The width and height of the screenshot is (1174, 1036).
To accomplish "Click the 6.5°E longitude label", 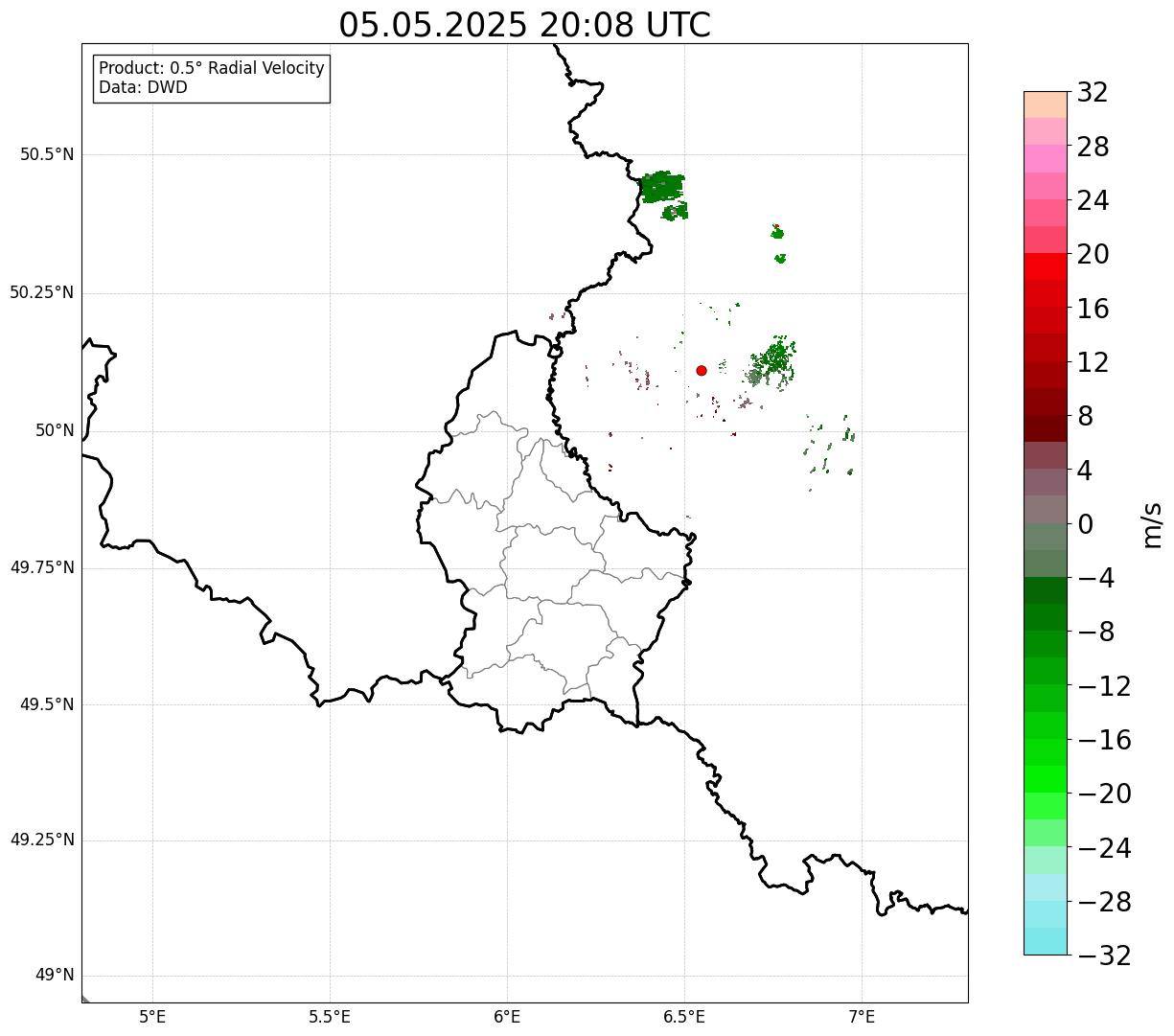I will tap(684, 1017).
